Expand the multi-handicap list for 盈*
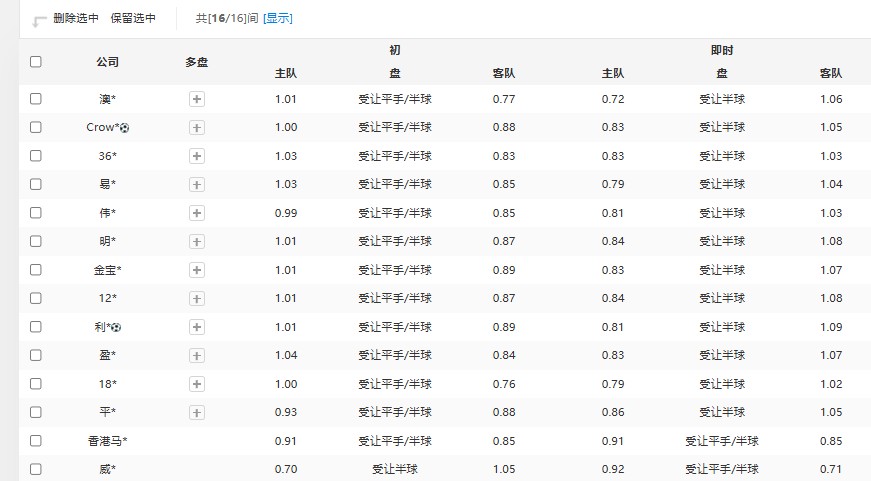The width and height of the screenshot is (871, 481). pos(197,355)
